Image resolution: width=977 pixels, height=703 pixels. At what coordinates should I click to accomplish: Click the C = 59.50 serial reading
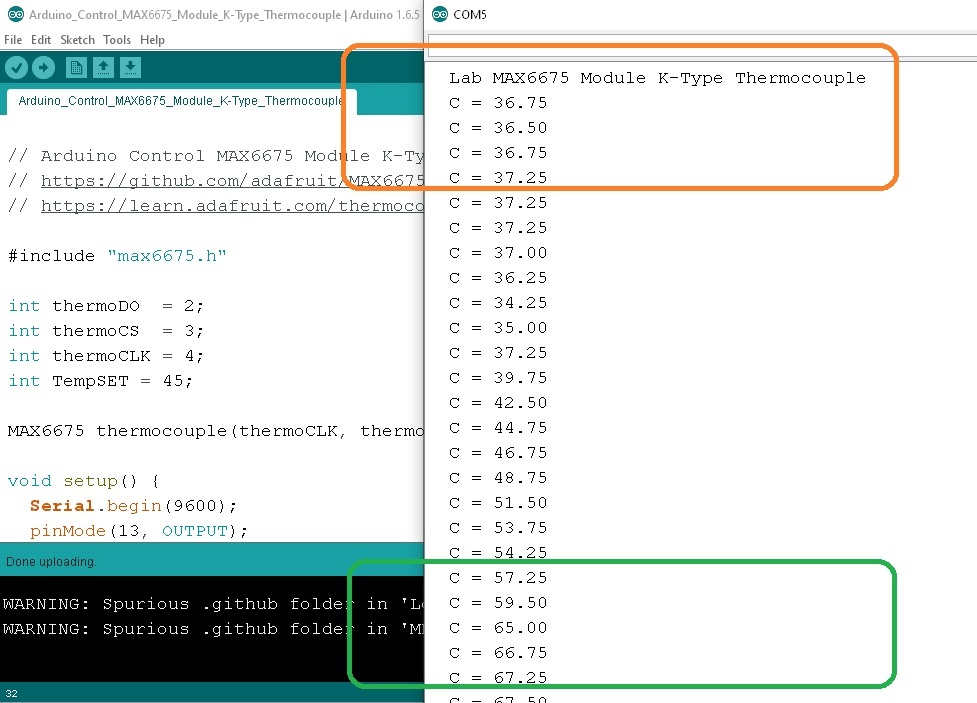tap(498, 603)
